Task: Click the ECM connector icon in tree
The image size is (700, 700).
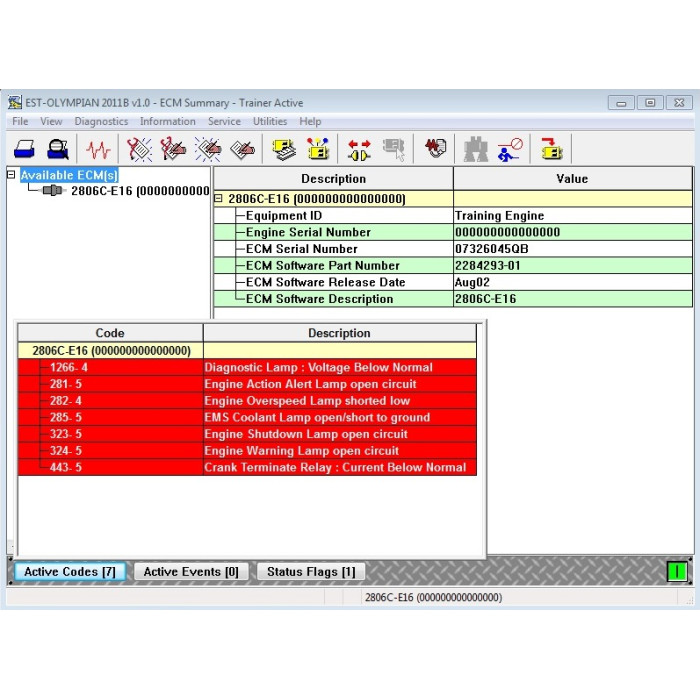Action: click(52, 191)
